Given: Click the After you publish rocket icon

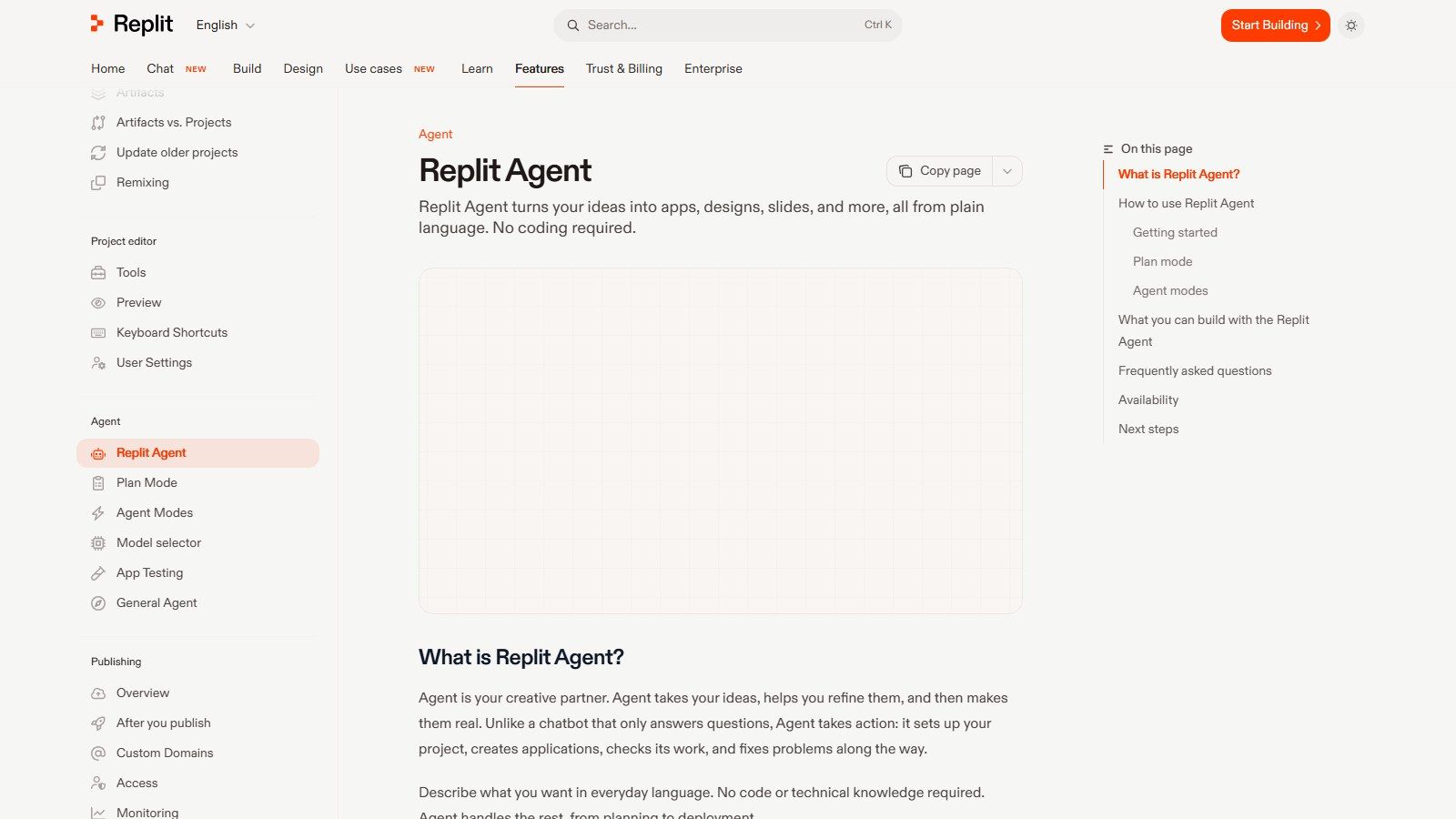Looking at the screenshot, I should (98, 723).
